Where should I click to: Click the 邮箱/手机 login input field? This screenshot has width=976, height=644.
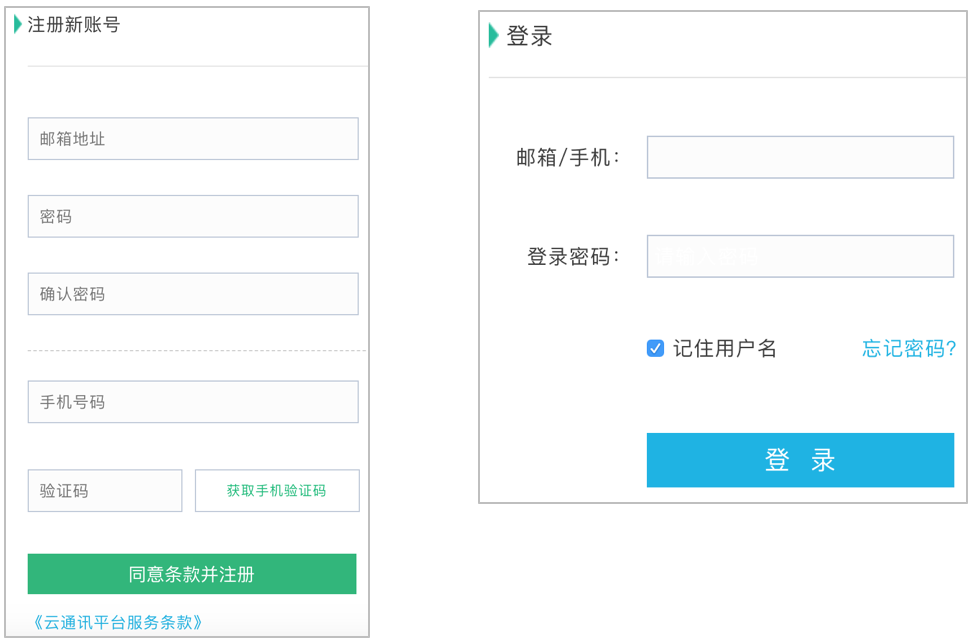[800, 158]
